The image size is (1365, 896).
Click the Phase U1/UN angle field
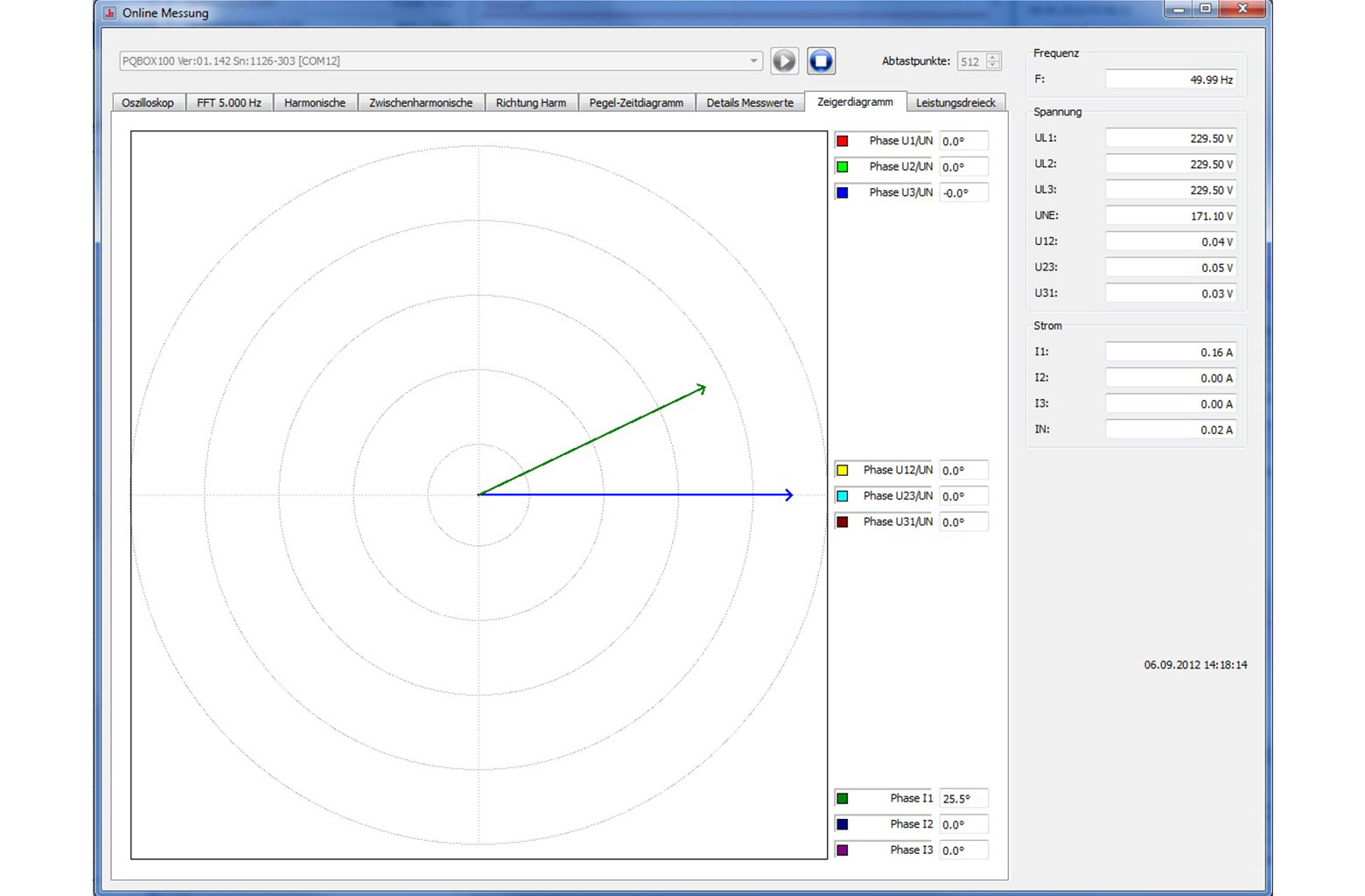pos(963,141)
